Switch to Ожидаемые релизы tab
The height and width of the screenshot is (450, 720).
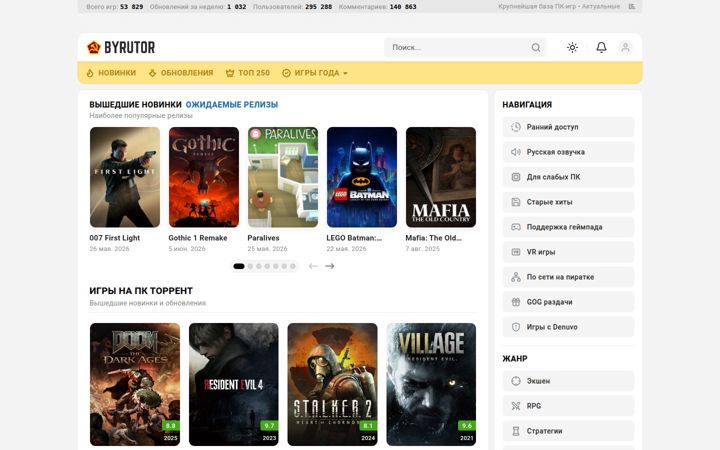[231, 105]
